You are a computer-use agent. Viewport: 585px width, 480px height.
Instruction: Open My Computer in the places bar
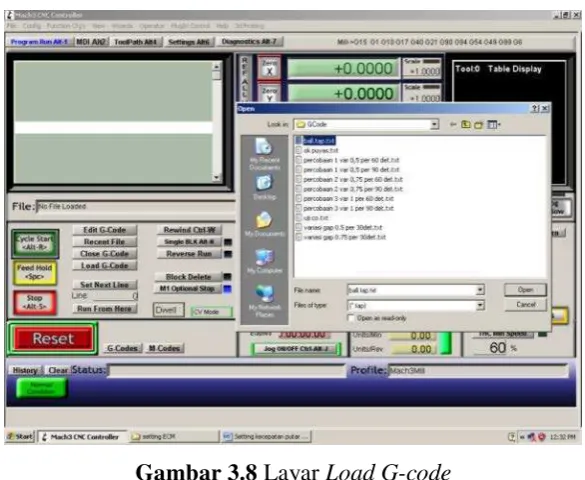[265, 261]
